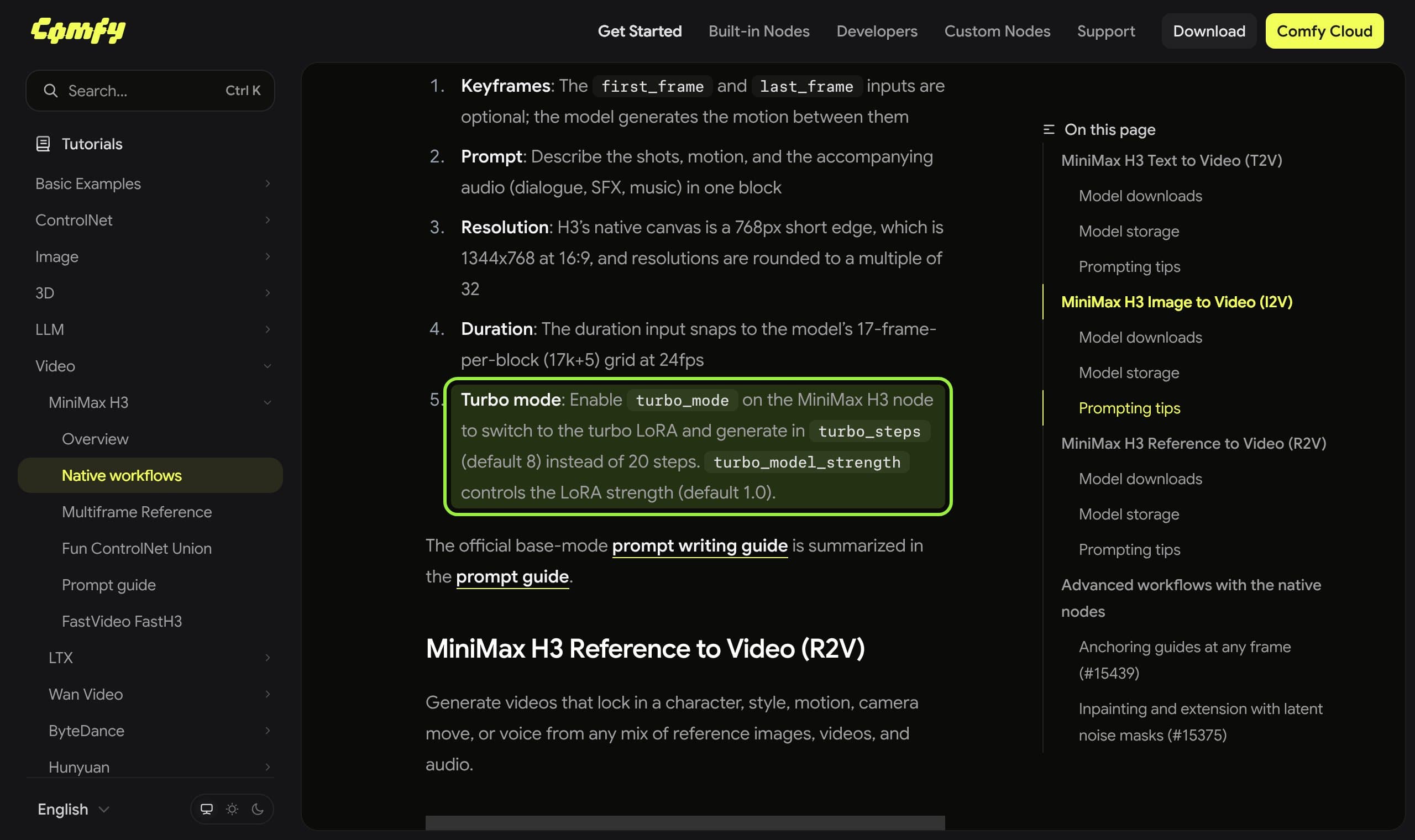The image size is (1415, 840).
Task: Click the Download button
Action: pyautogui.click(x=1209, y=31)
